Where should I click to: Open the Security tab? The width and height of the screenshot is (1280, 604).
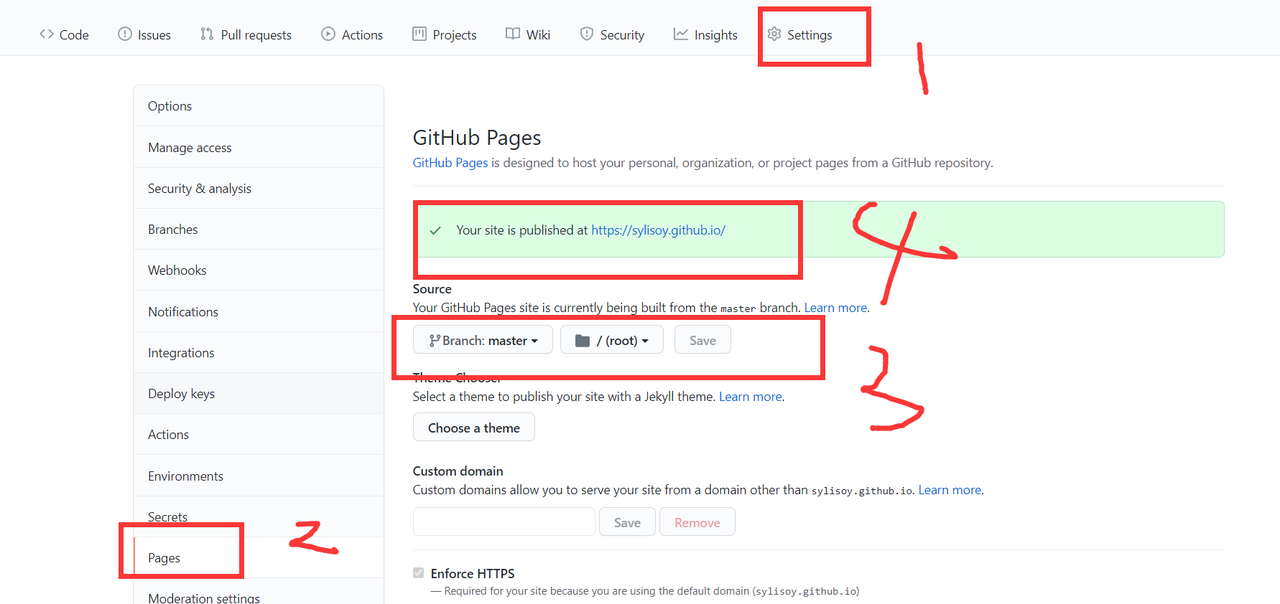612,34
